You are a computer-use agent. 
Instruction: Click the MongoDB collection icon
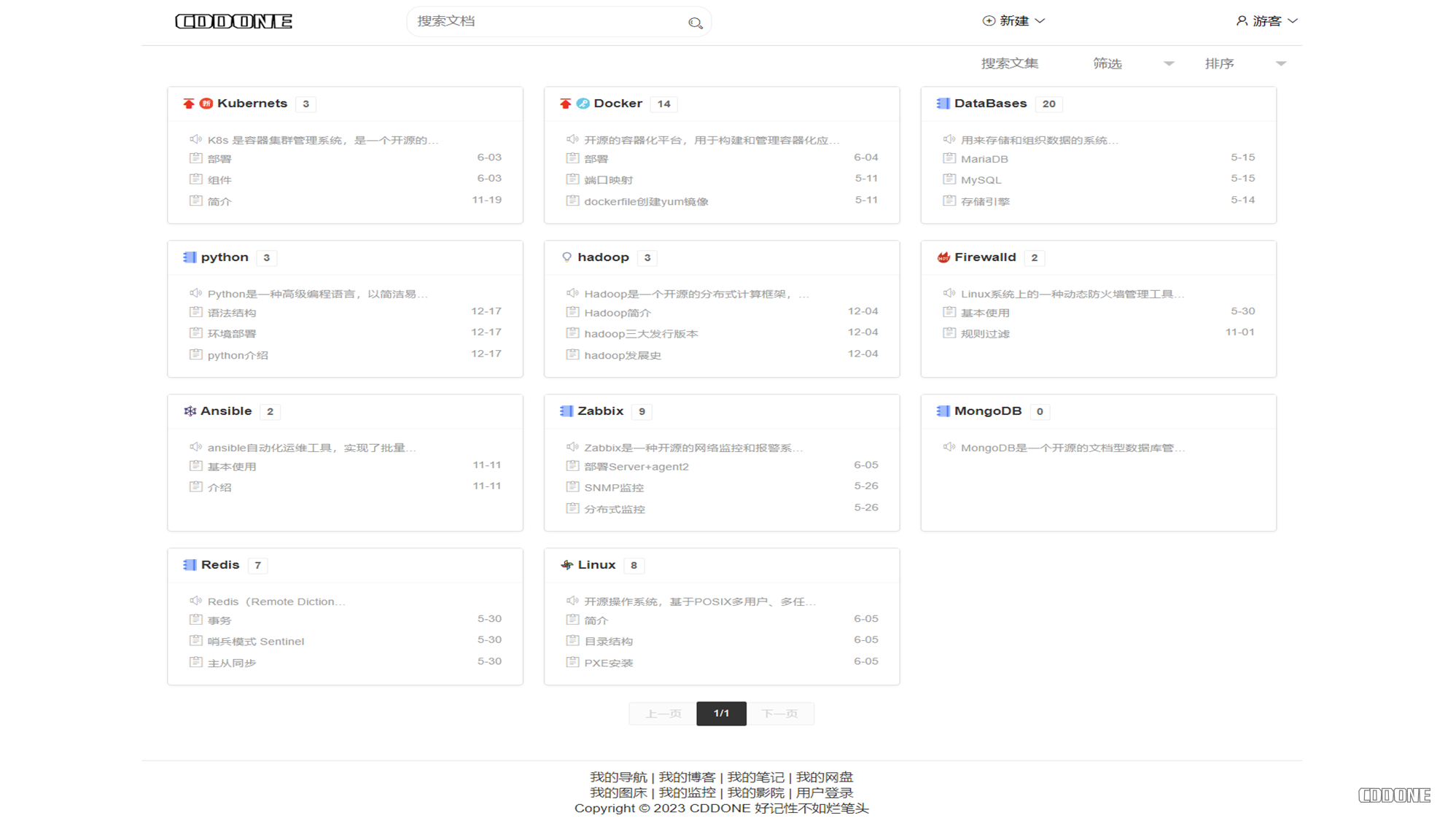click(943, 411)
